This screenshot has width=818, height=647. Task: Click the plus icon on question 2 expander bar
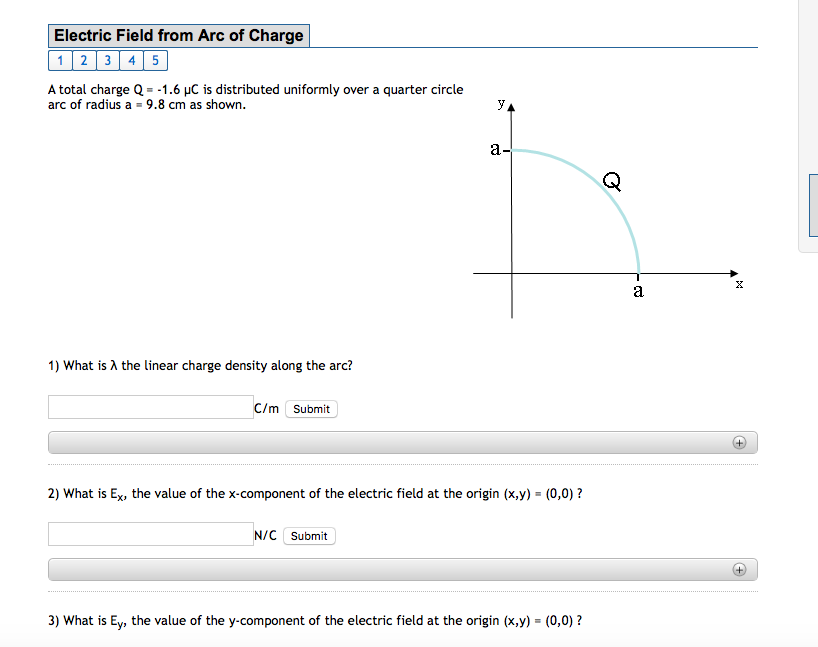point(739,568)
